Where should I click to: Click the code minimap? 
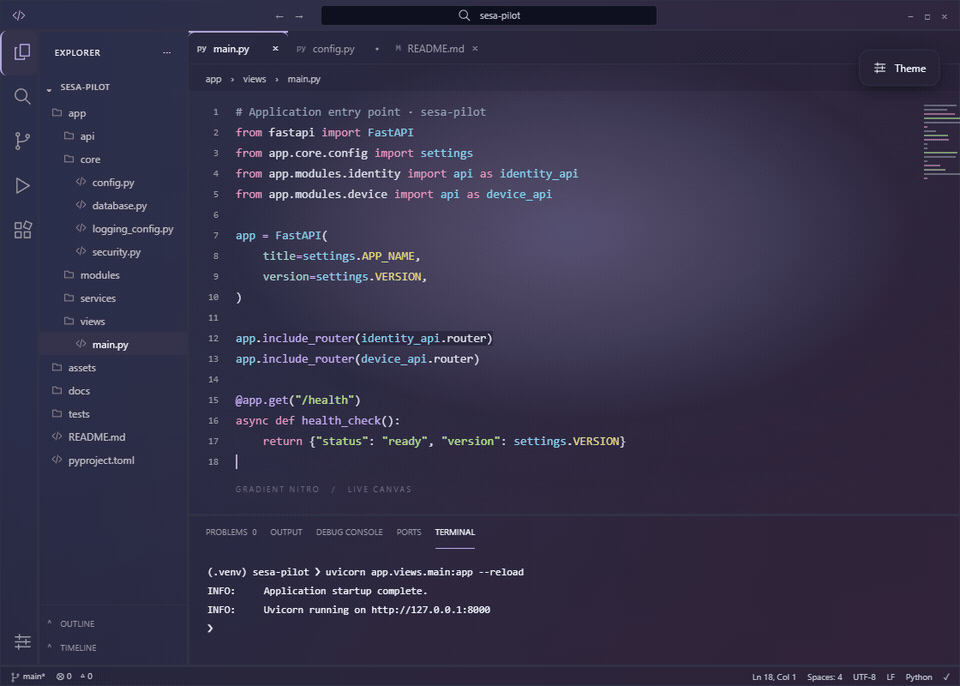(x=940, y=142)
